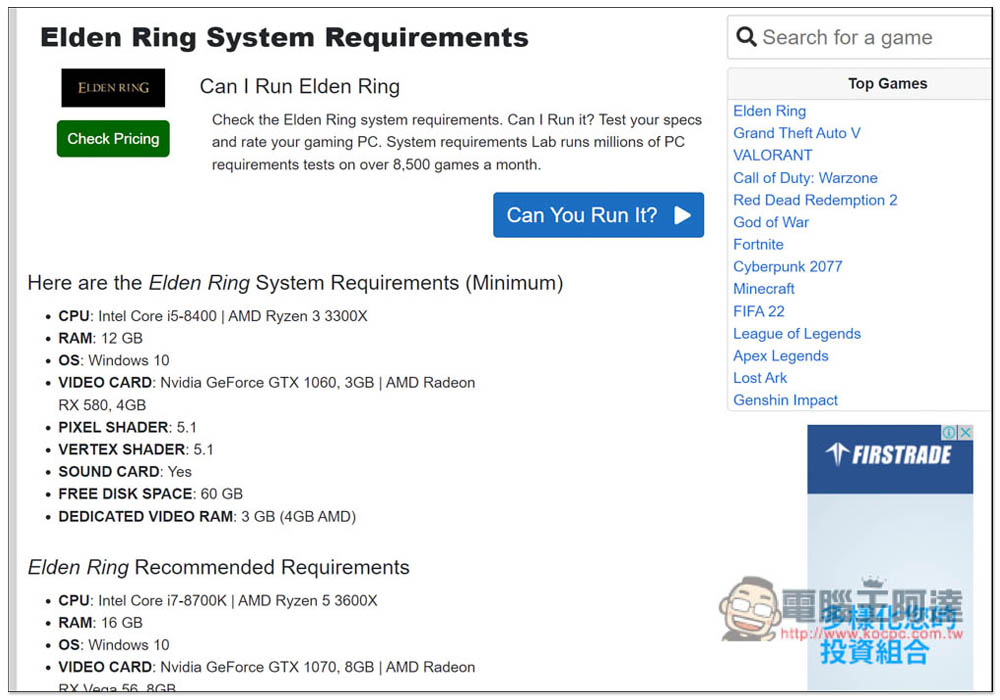Screen dimensions: 1000x700
Task: Open the God of War link
Action: pyautogui.click(x=770, y=222)
